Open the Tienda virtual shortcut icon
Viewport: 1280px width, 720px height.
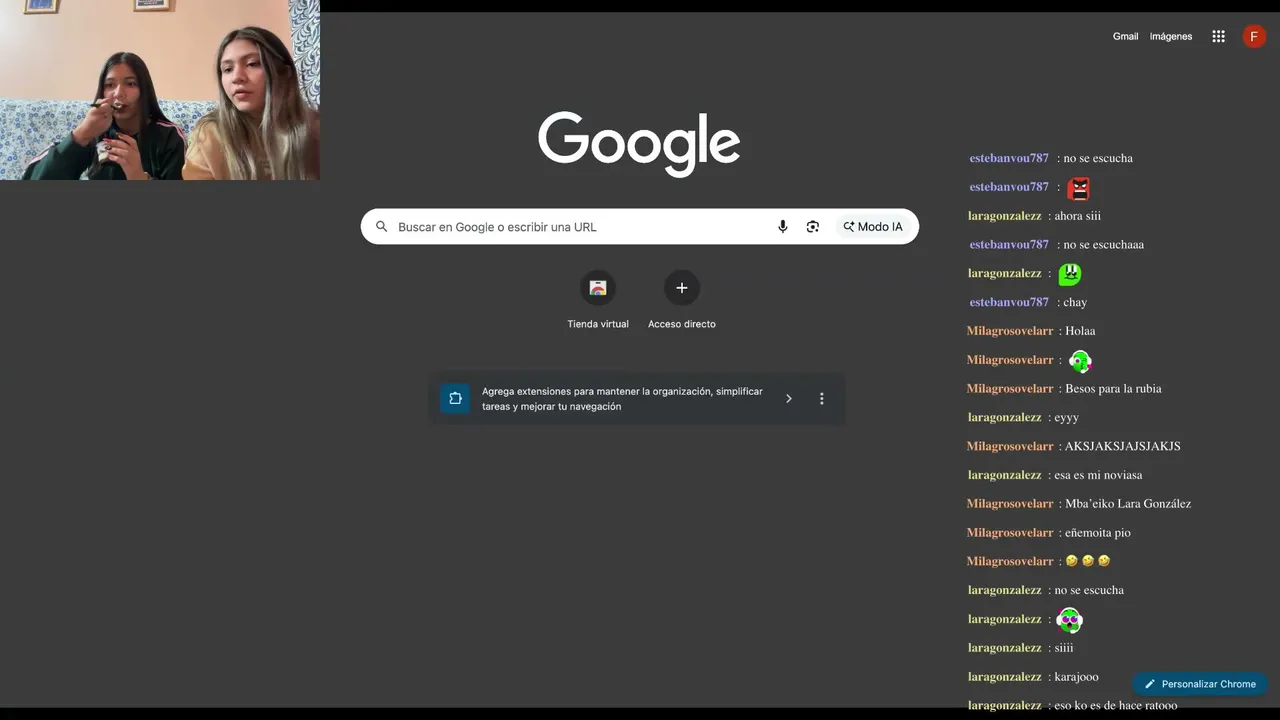(x=598, y=288)
